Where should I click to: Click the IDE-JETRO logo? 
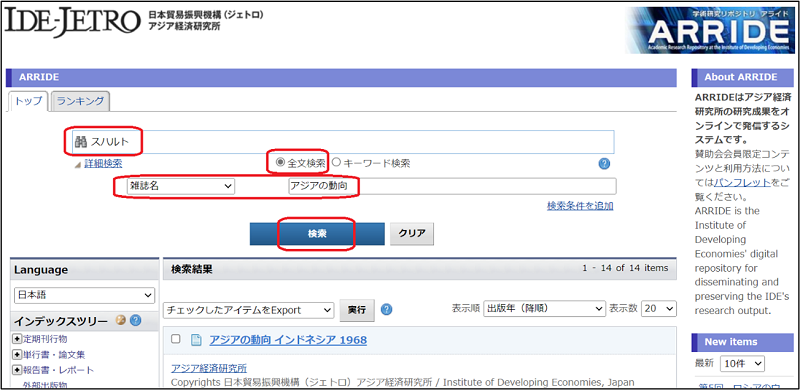[72, 21]
